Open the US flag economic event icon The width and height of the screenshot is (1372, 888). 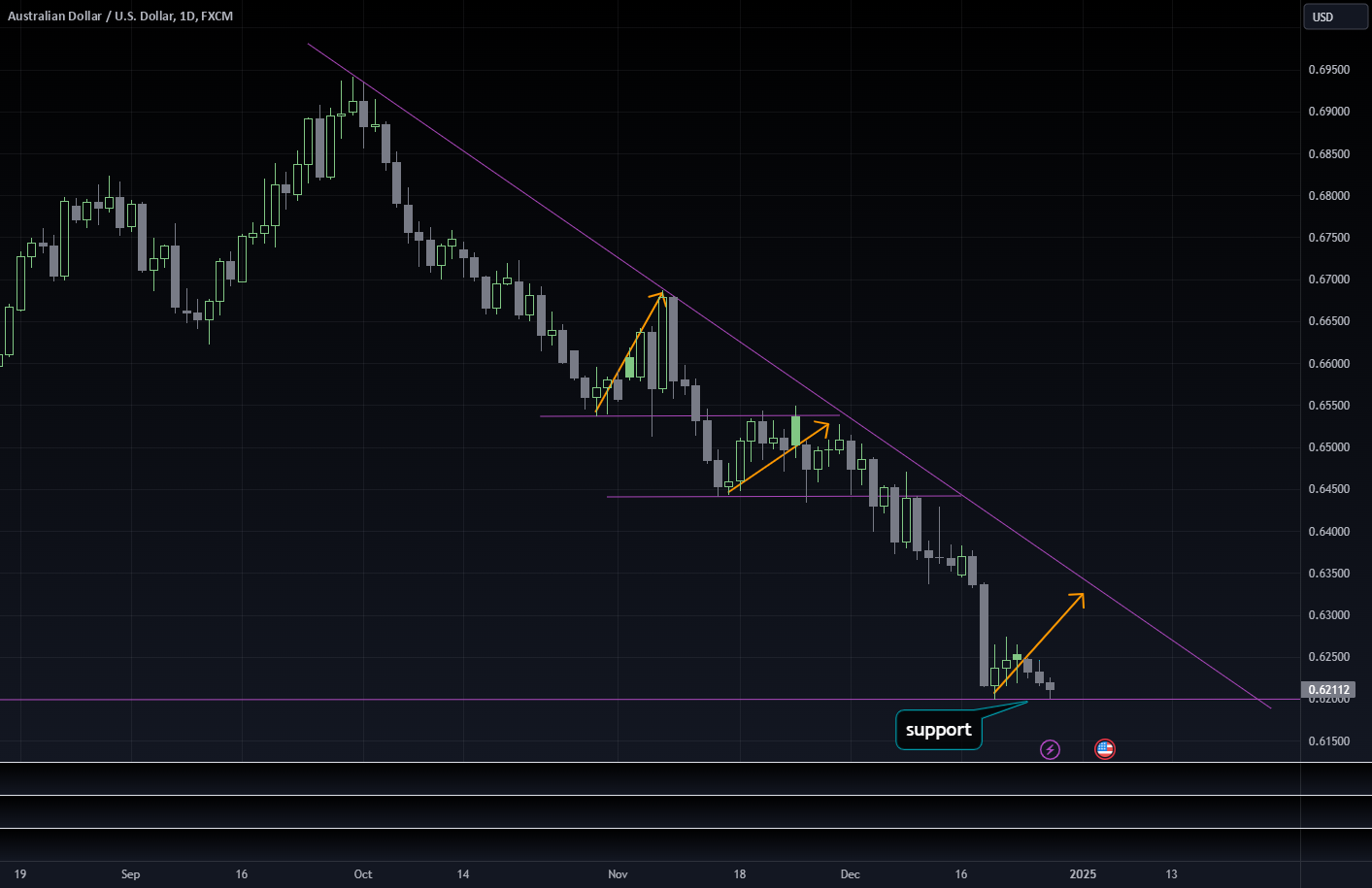click(x=1105, y=749)
